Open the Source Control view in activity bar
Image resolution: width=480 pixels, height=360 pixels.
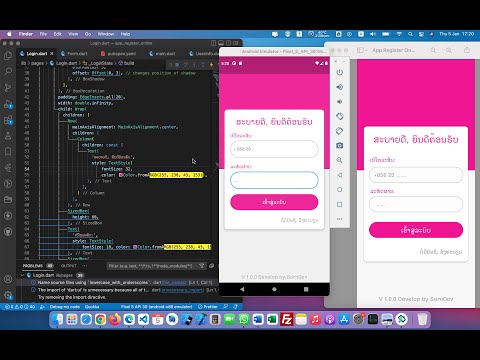click(8, 87)
